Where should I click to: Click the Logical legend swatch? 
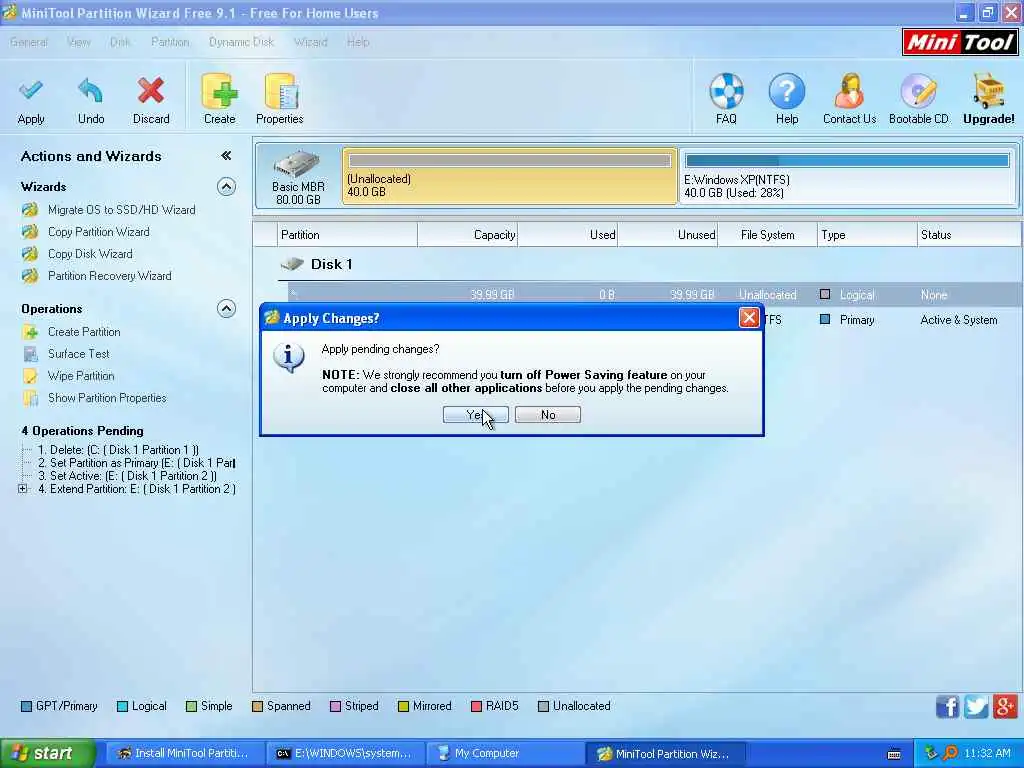[122, 707]
